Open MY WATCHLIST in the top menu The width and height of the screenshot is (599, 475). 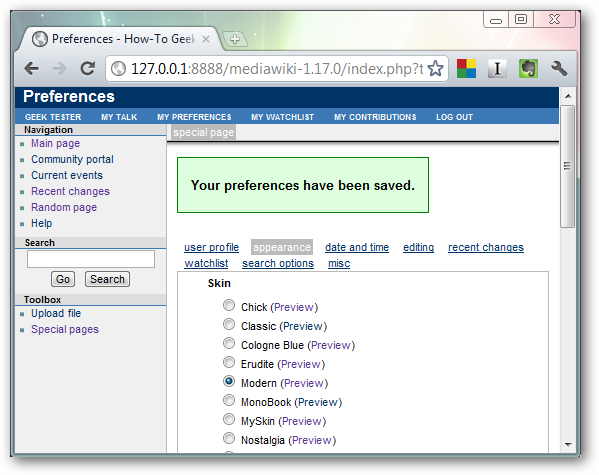282,117
